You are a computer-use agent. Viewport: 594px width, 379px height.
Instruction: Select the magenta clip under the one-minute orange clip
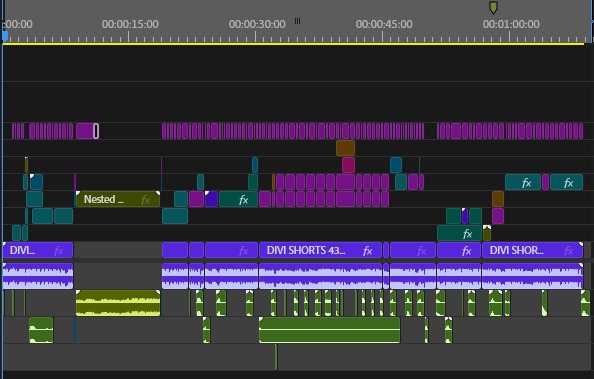click(498, 216)
